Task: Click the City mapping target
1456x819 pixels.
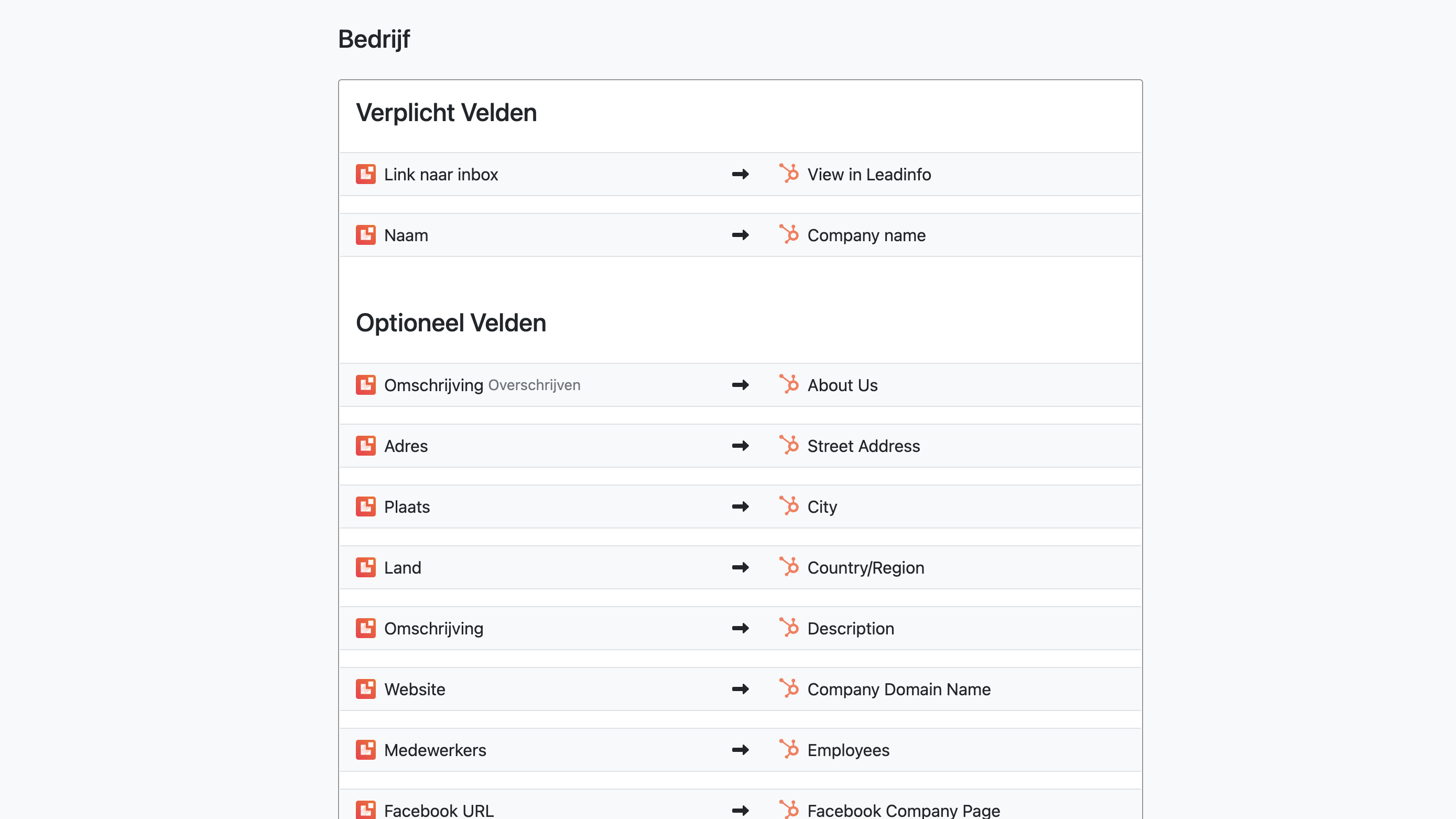Action: (822, 507)
